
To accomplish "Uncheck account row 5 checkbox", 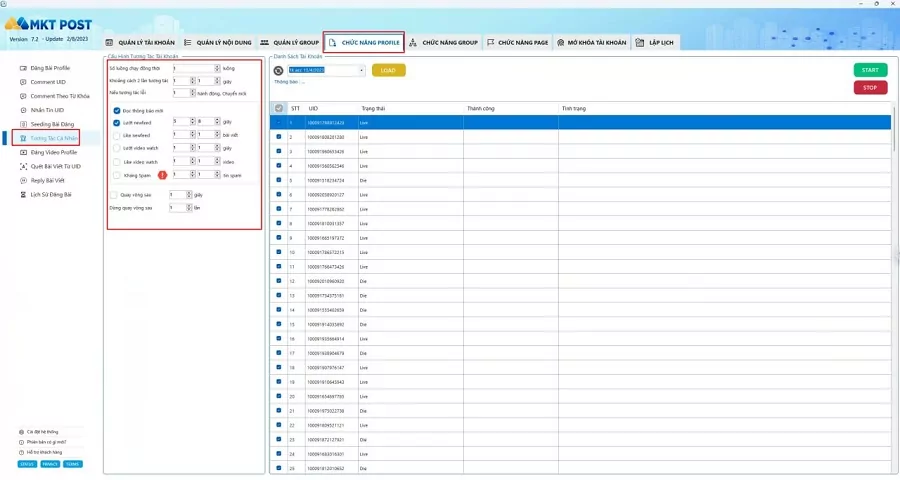I will point(279,180).
